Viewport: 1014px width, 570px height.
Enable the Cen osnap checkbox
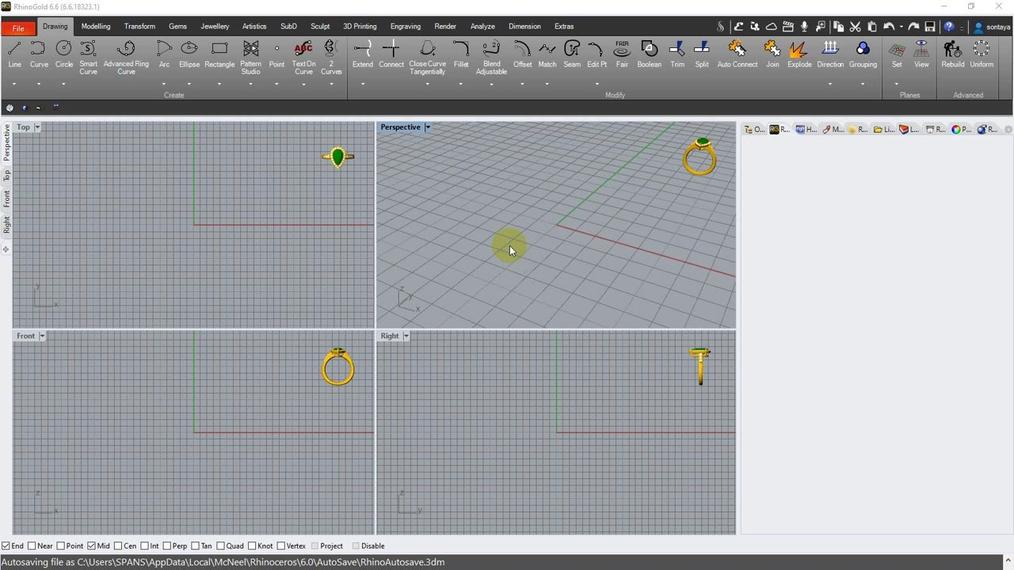(118, 546)
